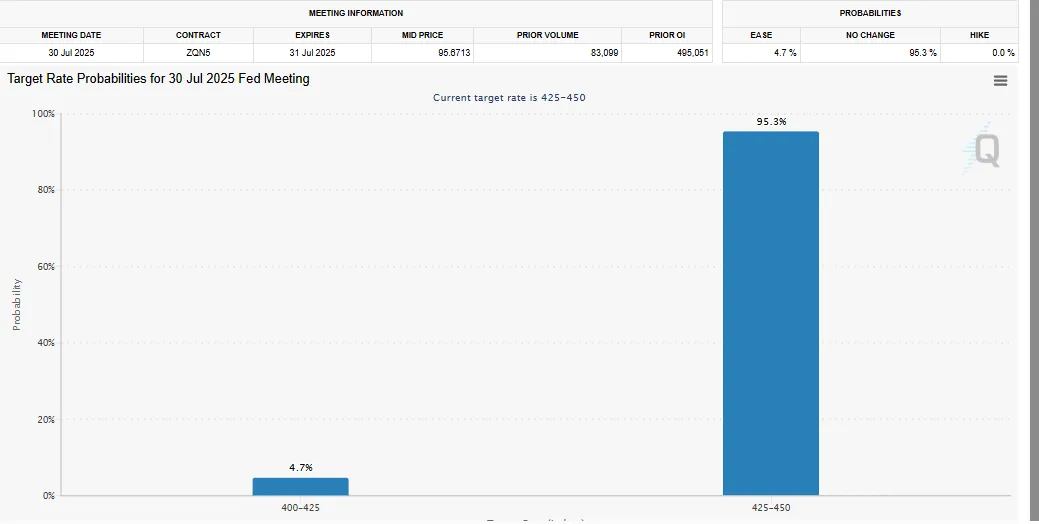Select the MID PRICE column header
The image size is (1039, 524).
coord(422,35)
